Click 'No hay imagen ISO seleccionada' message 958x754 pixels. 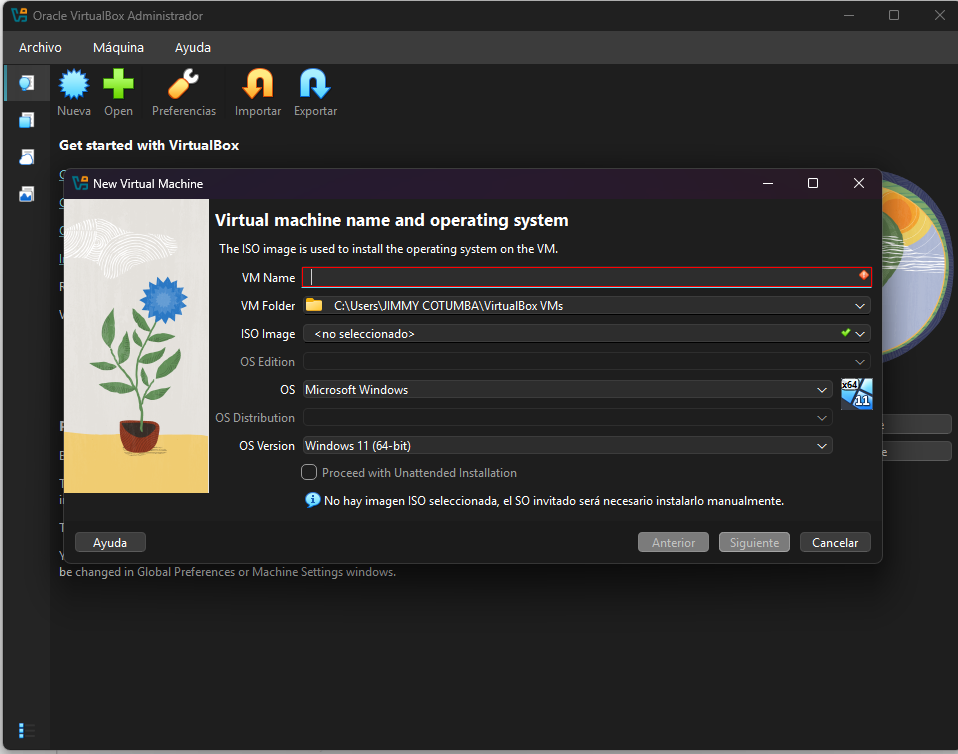[x=554, y=501]
